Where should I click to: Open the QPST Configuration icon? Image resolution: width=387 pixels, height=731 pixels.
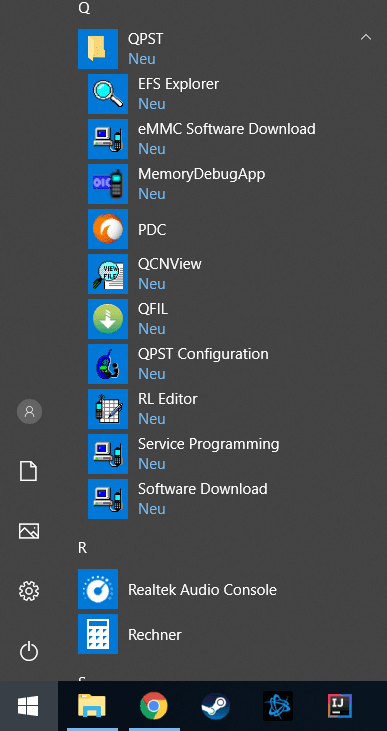(x=108, y=364)
